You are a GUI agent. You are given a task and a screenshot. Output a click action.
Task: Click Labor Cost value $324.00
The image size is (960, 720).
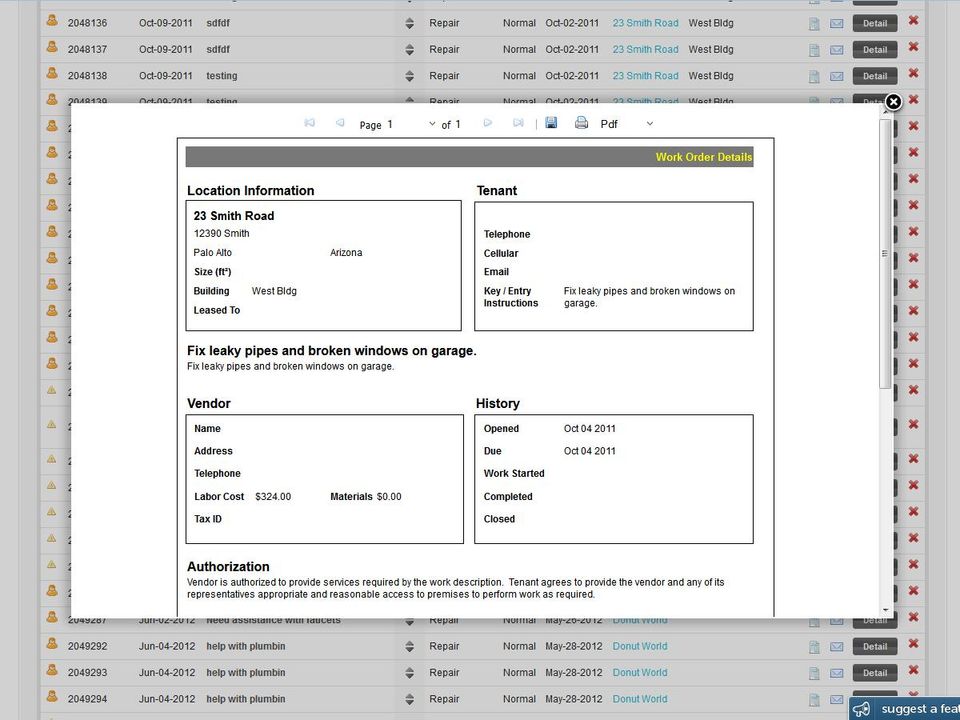tap(273, 497)
